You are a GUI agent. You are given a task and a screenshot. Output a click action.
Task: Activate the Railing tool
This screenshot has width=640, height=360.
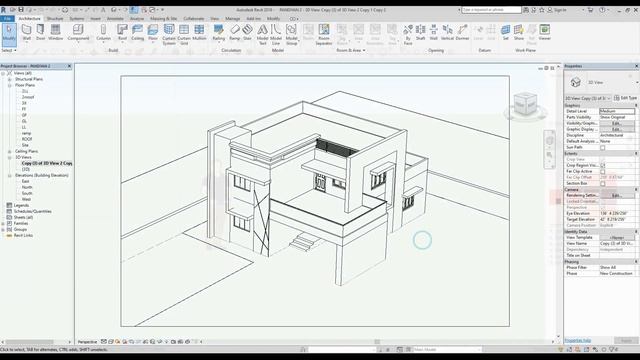click(x=218, y=32)
